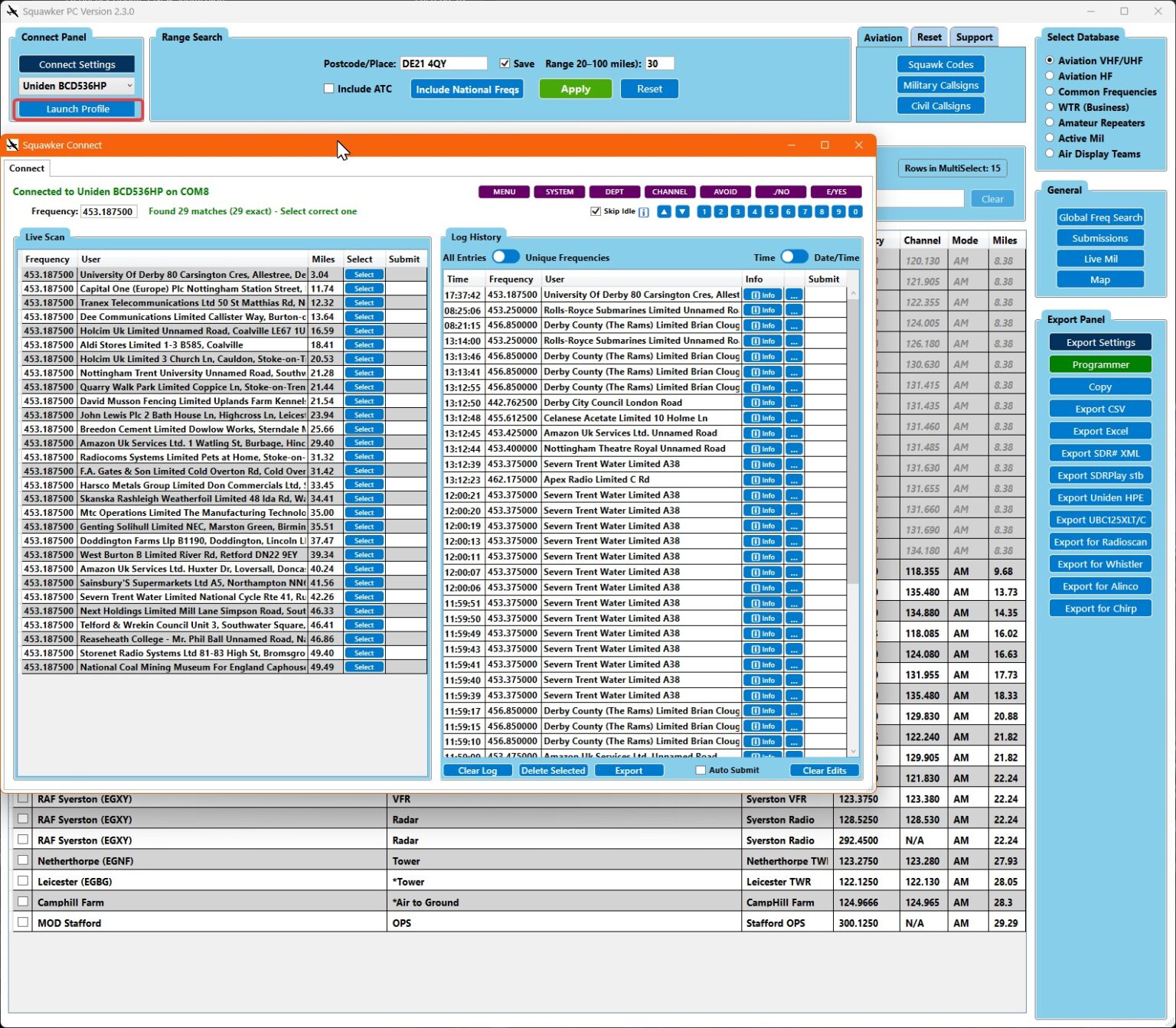
Task: Open the Support tab
Action: [x=974, y=37]
